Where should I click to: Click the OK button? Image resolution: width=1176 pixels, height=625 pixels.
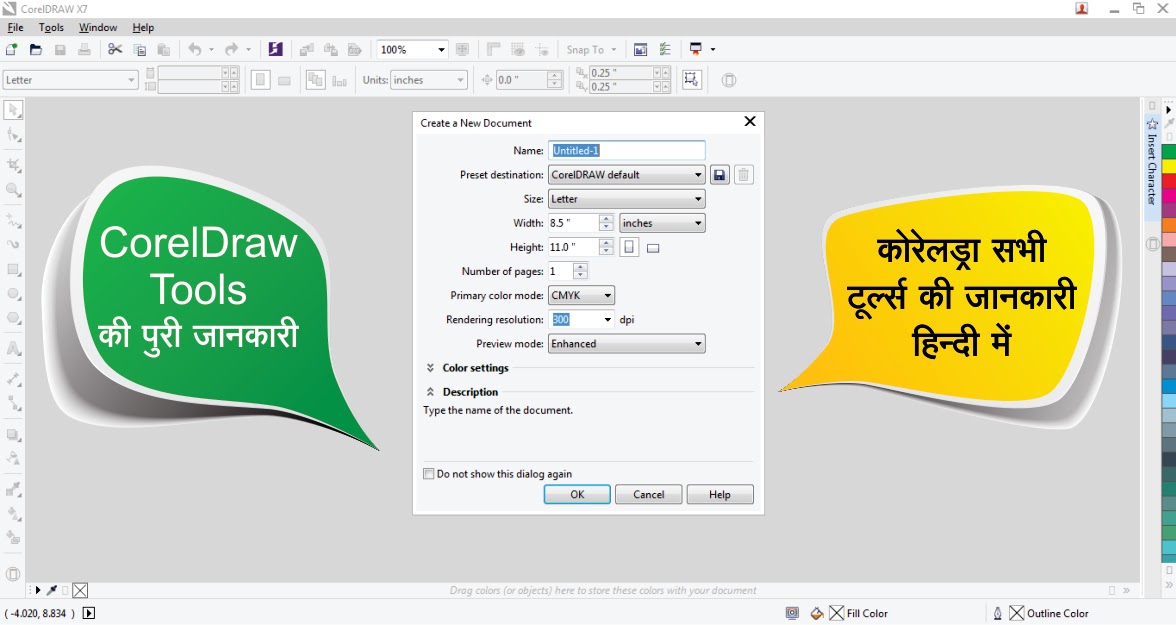pyautogui.click(x=577, y=494)
